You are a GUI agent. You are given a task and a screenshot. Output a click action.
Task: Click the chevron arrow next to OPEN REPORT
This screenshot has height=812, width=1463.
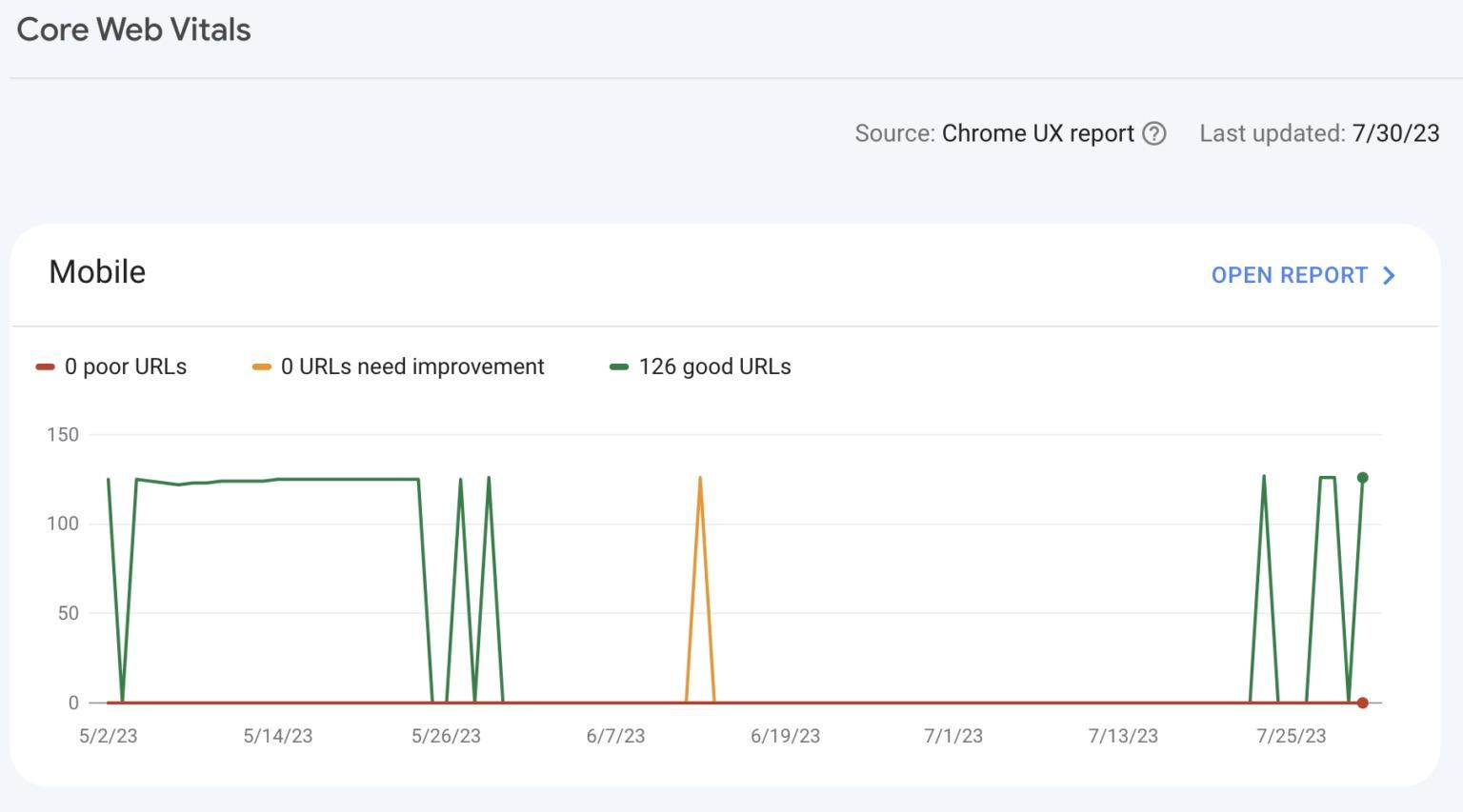(x=1389, y=276)
